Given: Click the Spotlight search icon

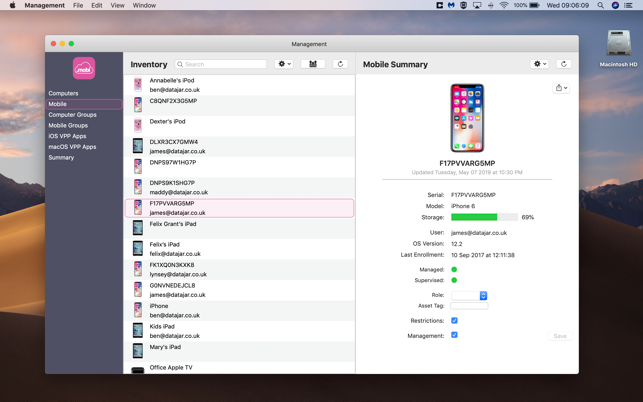Looking at the screenshot, I should 600,5.
